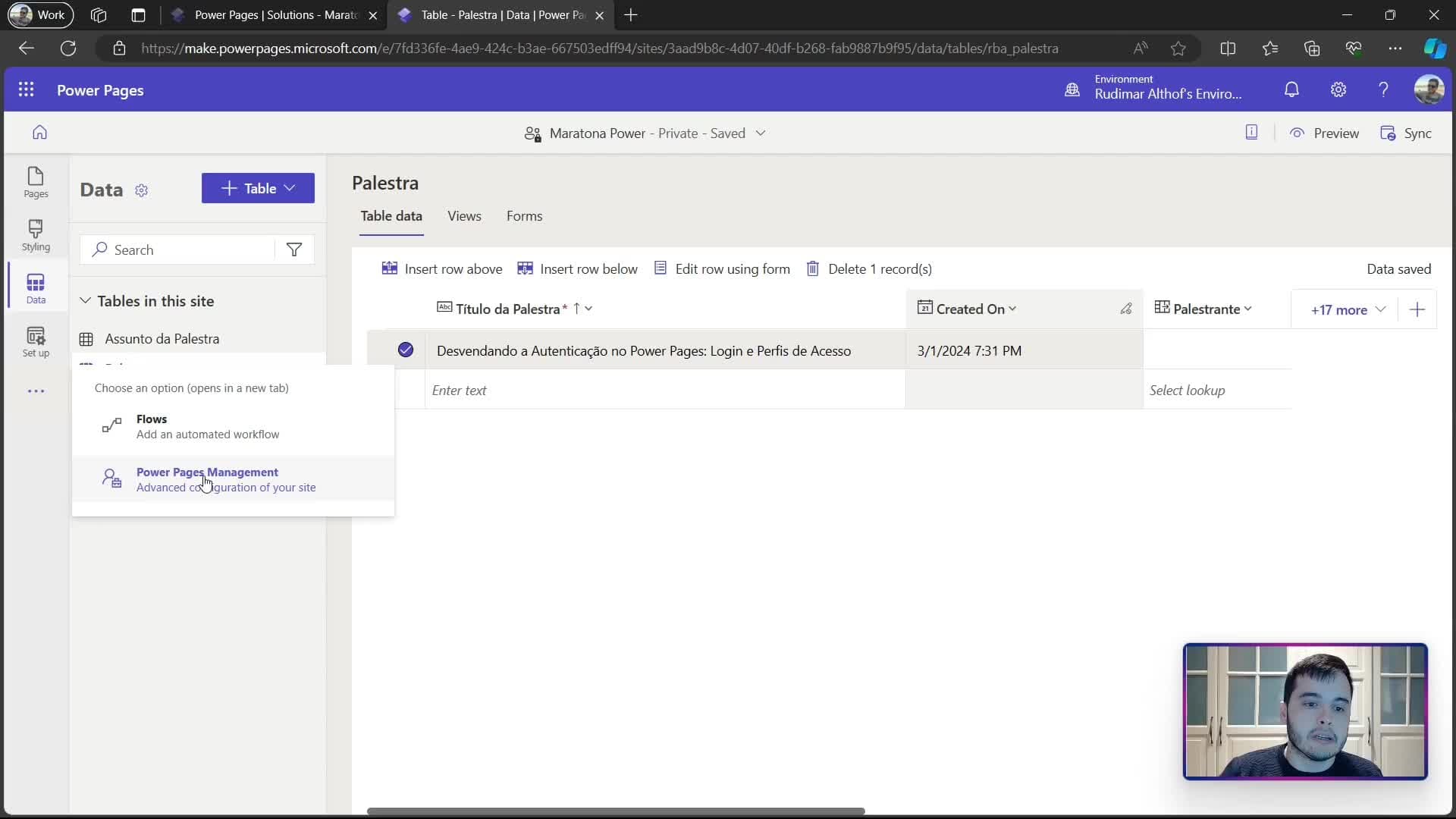
Task: Open the Set up workspace
Action: click(x=36, y=342)
